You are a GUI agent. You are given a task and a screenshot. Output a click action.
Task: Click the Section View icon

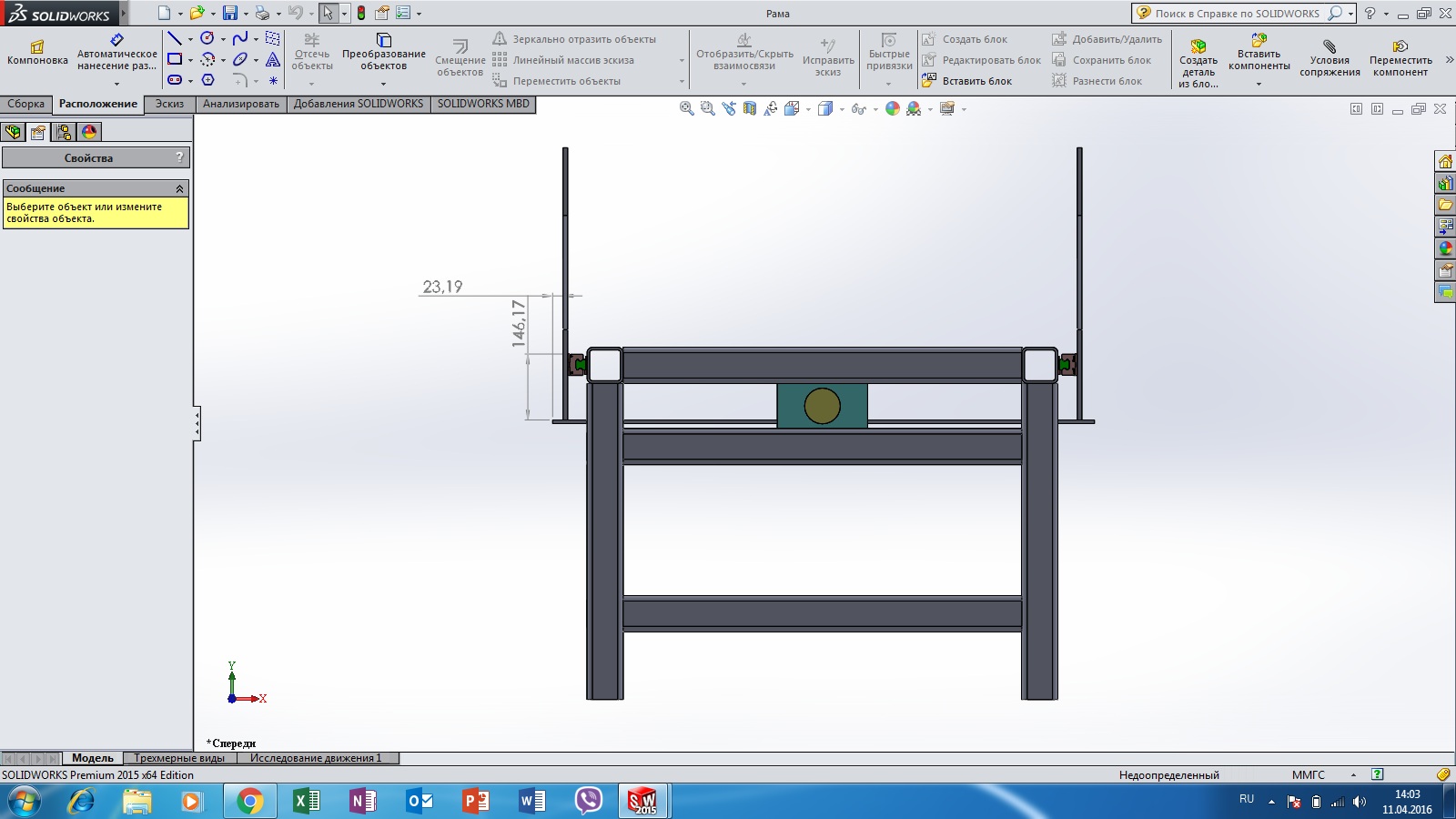pos(750,108)
